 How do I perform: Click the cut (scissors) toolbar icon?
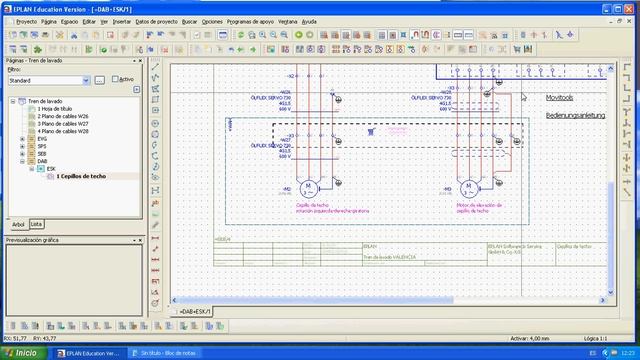pyautogui.click(x=74, y=35)
